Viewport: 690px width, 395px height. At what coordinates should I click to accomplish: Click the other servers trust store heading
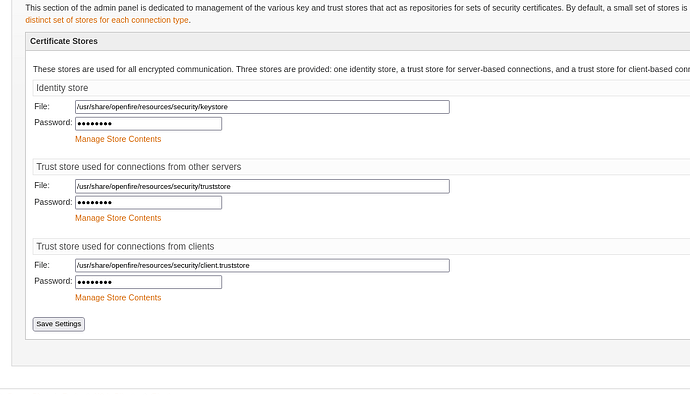(x=139, y=167)
